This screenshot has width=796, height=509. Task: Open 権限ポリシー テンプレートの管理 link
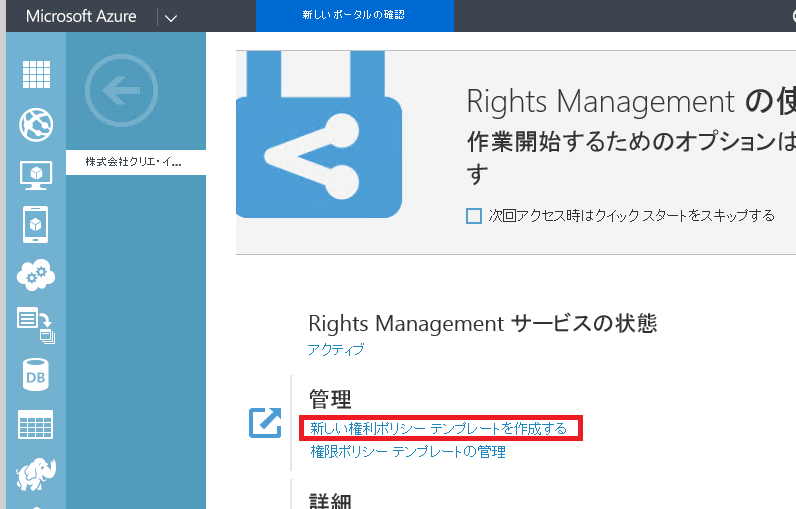tap(408, 452)
